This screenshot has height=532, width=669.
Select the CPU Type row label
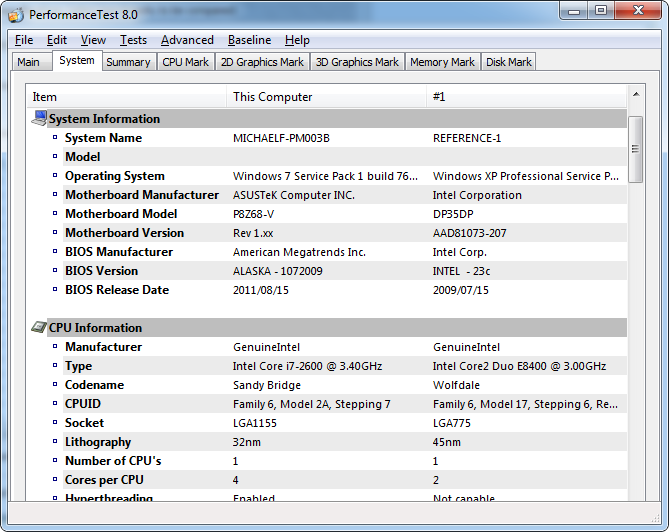pos(79,366)
